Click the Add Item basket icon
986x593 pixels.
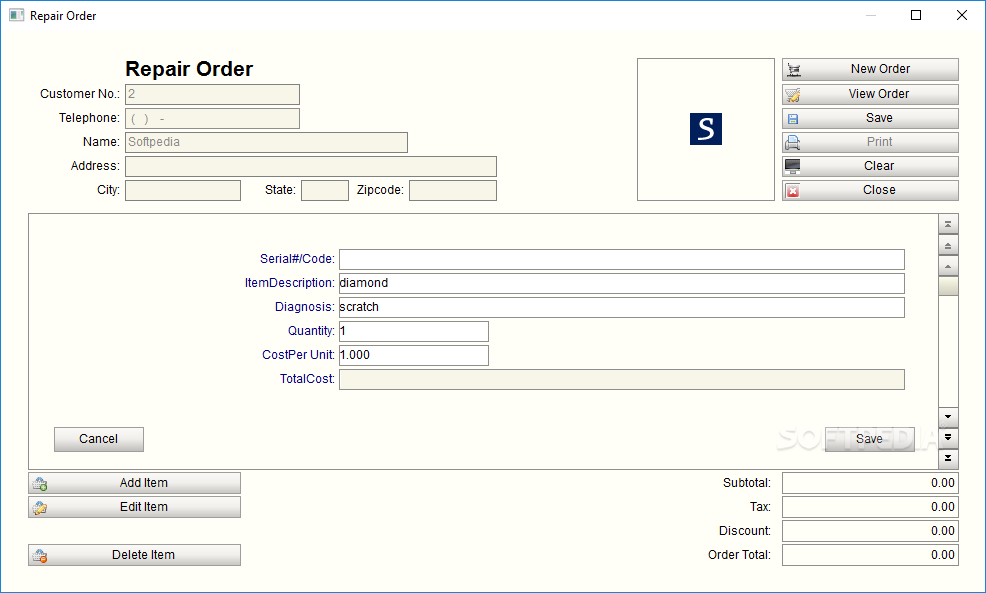pos(40,484)
